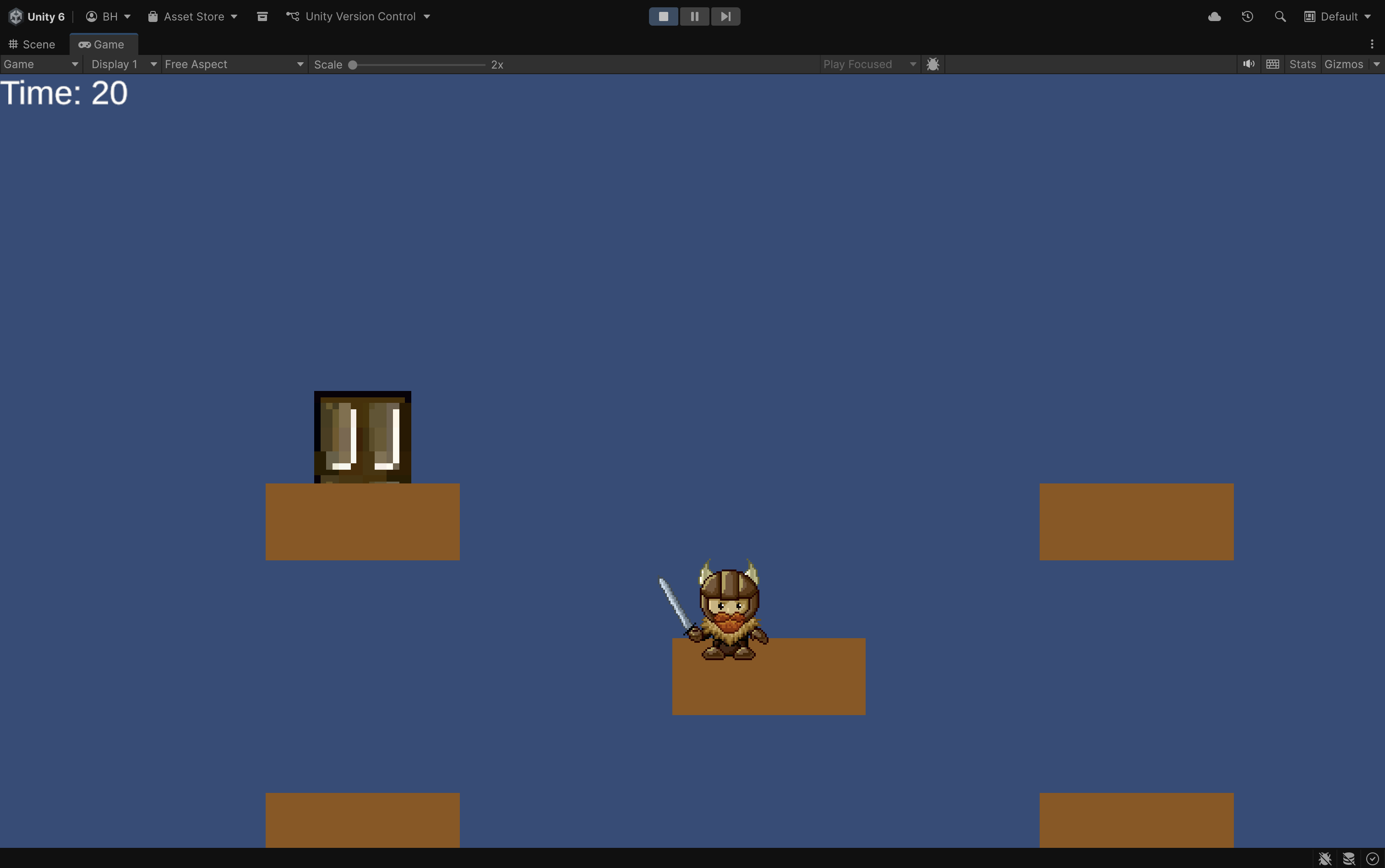This screenshot has height=868, width=1385.
Task: Open the Free Aspect dropdown
Action: [234, 64]
